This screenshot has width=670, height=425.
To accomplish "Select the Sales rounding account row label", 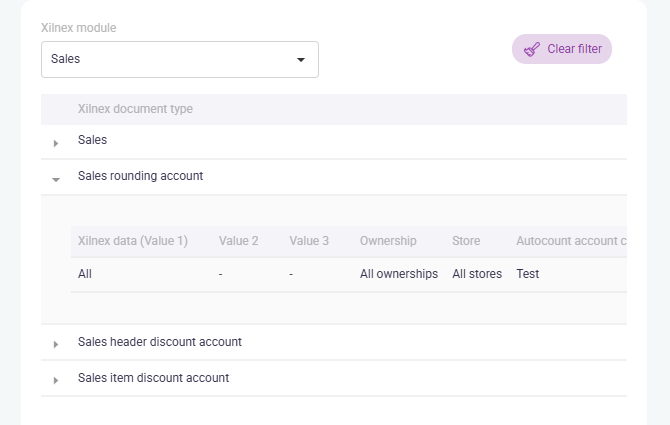I will point(140,176).
